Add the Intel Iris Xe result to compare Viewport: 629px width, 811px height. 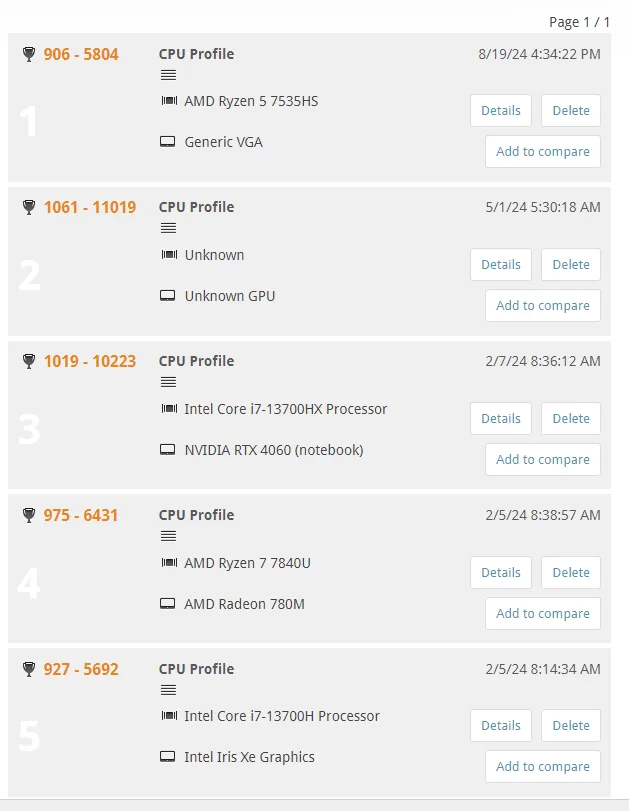pos(542,767)
